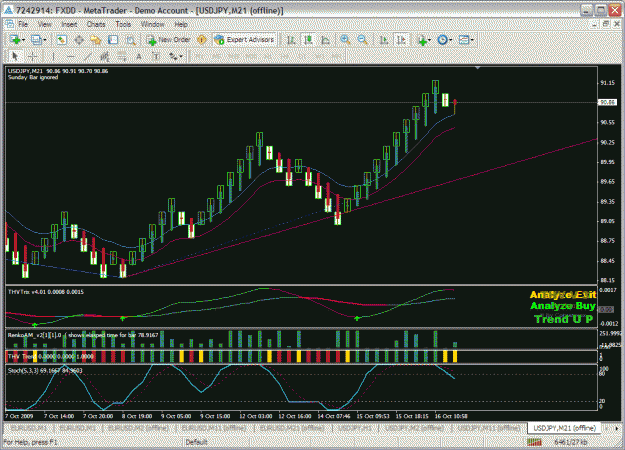Viewport: 625px width, 450px height.
Task: Switch to the M15 timeframe button
Action: pos(234,56)
